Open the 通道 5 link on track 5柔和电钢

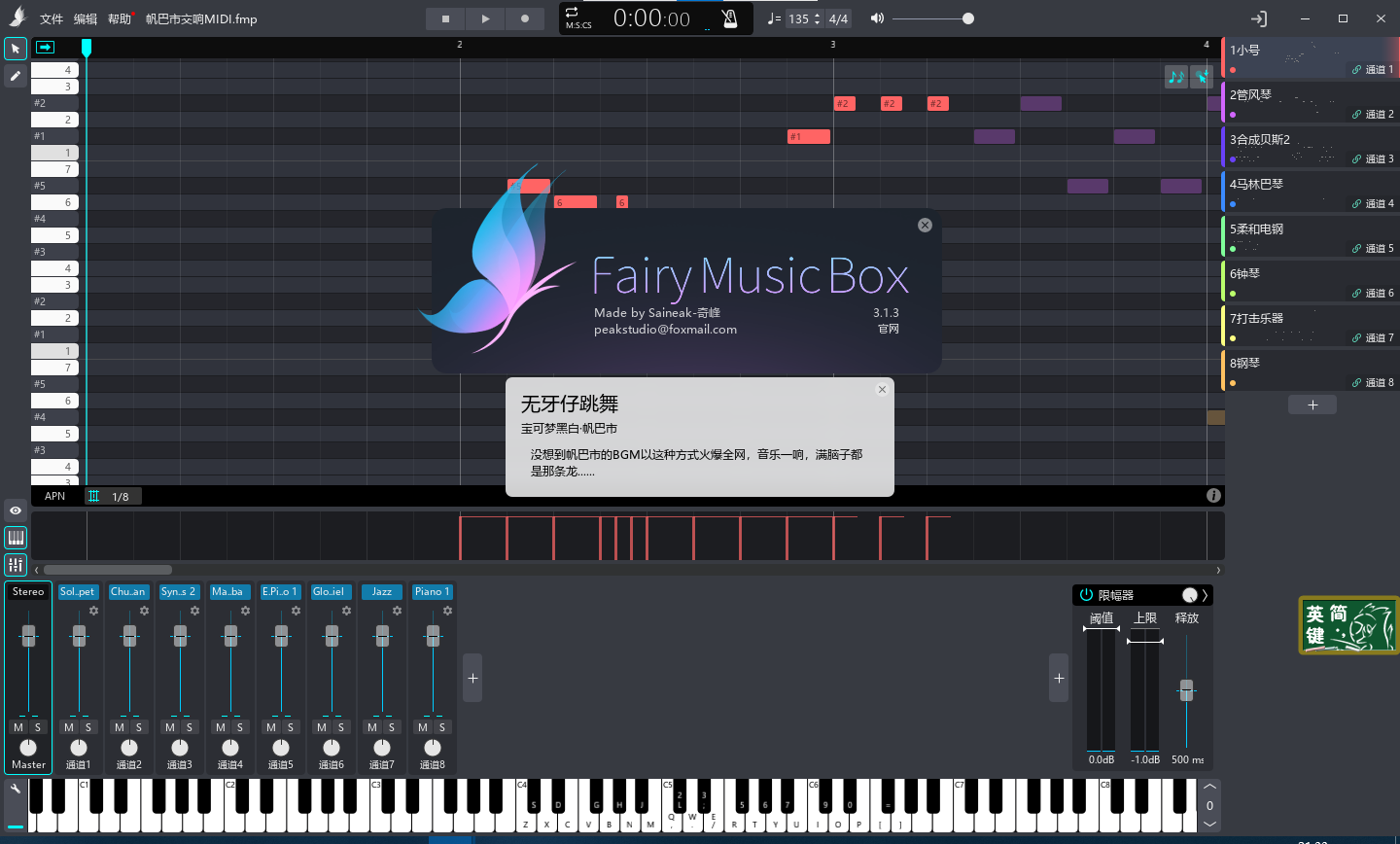click(1373, 249)
